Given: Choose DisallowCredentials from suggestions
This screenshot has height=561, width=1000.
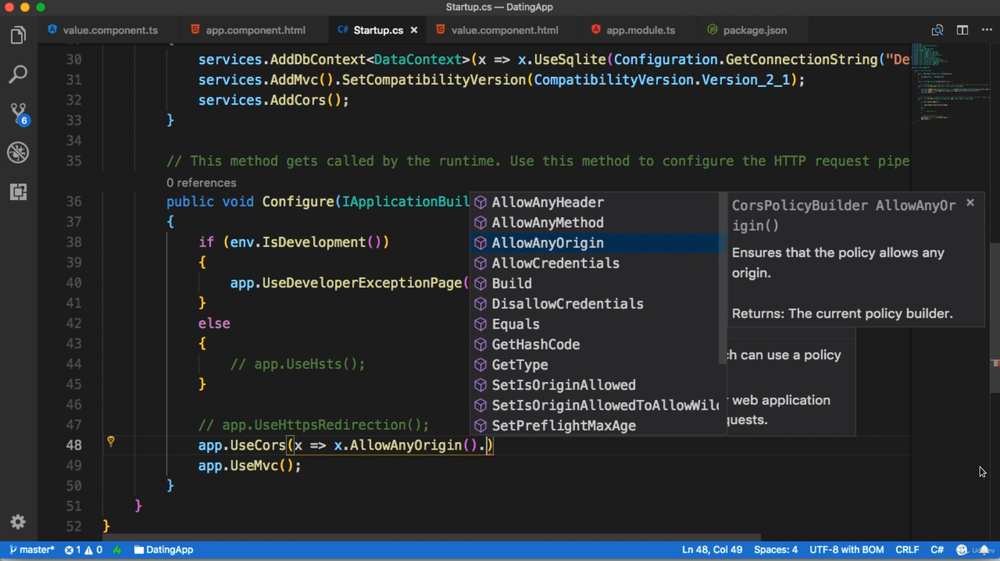Looking at the screenshot, I should [596, 304].
